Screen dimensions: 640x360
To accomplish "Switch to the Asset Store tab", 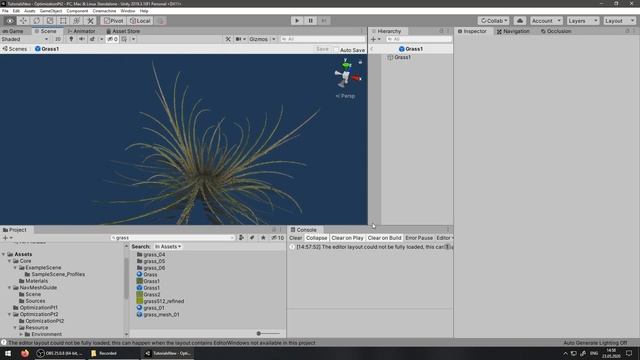I will (123, 31).
